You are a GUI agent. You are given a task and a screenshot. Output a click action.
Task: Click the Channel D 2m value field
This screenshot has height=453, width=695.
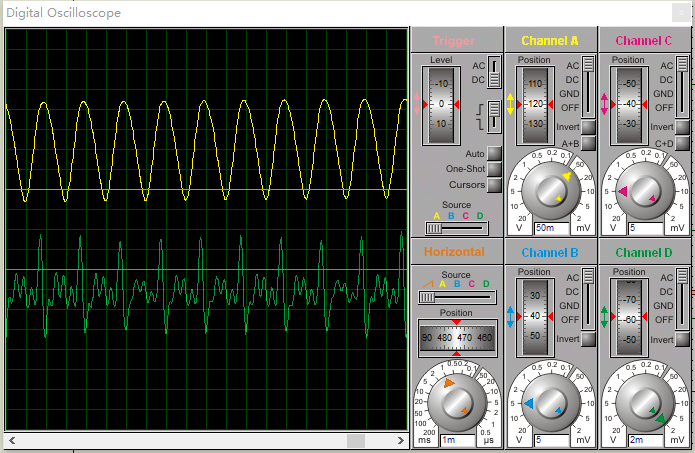(x=645, y=440)
